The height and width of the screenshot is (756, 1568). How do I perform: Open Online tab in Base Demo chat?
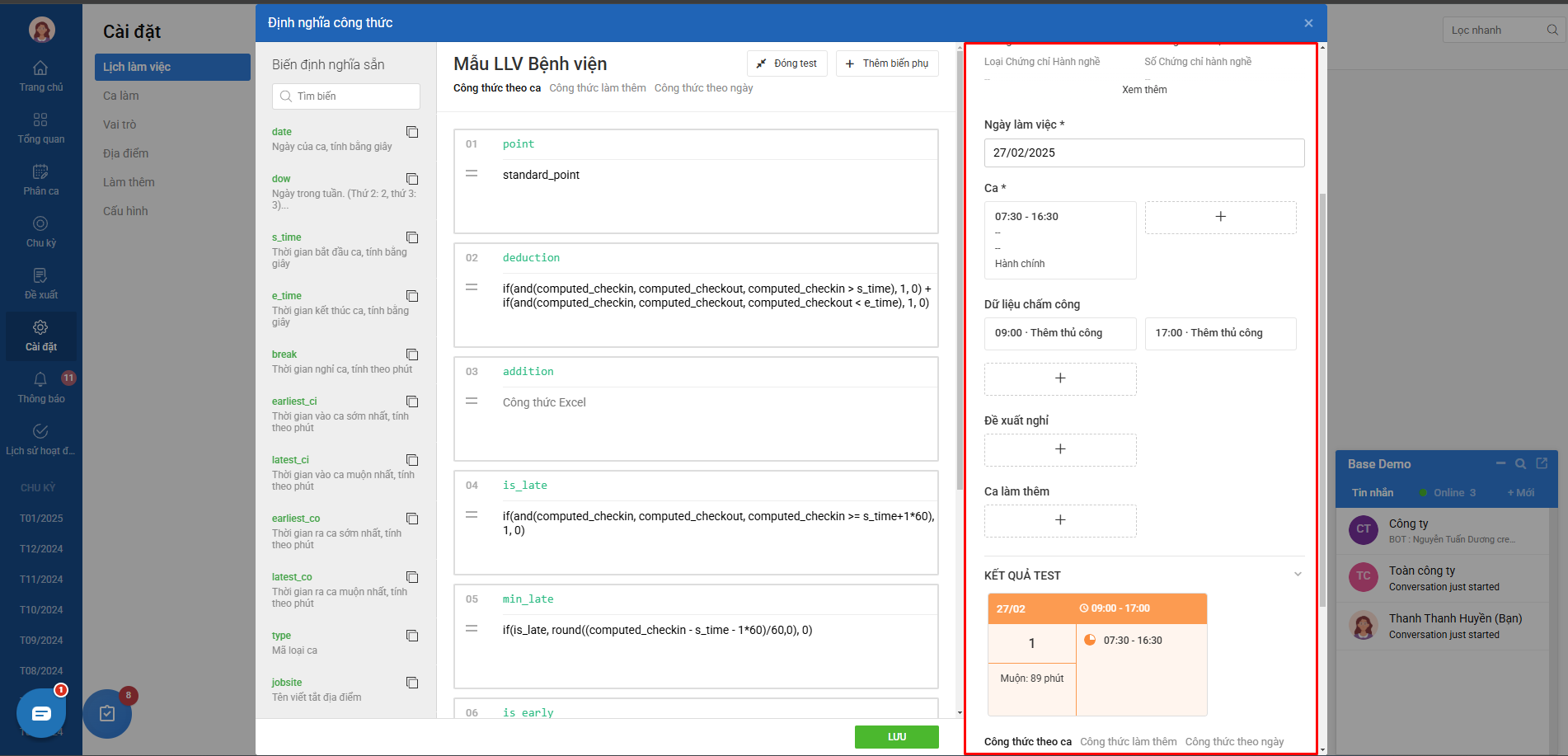click(x=1448, y=493)
